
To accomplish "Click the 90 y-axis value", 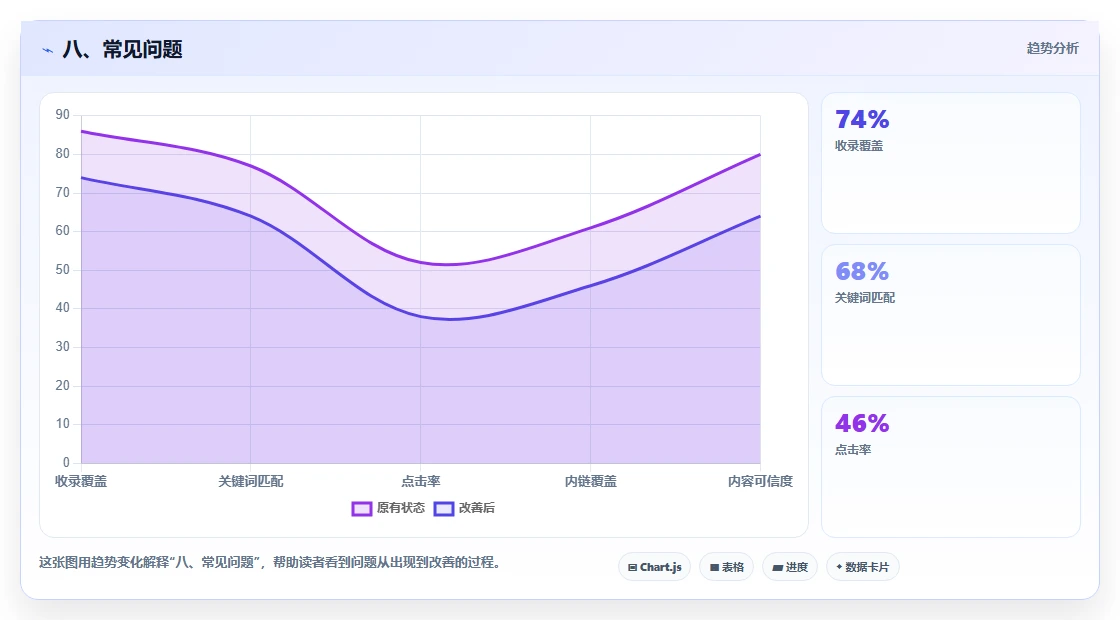I will click(63, 115).
